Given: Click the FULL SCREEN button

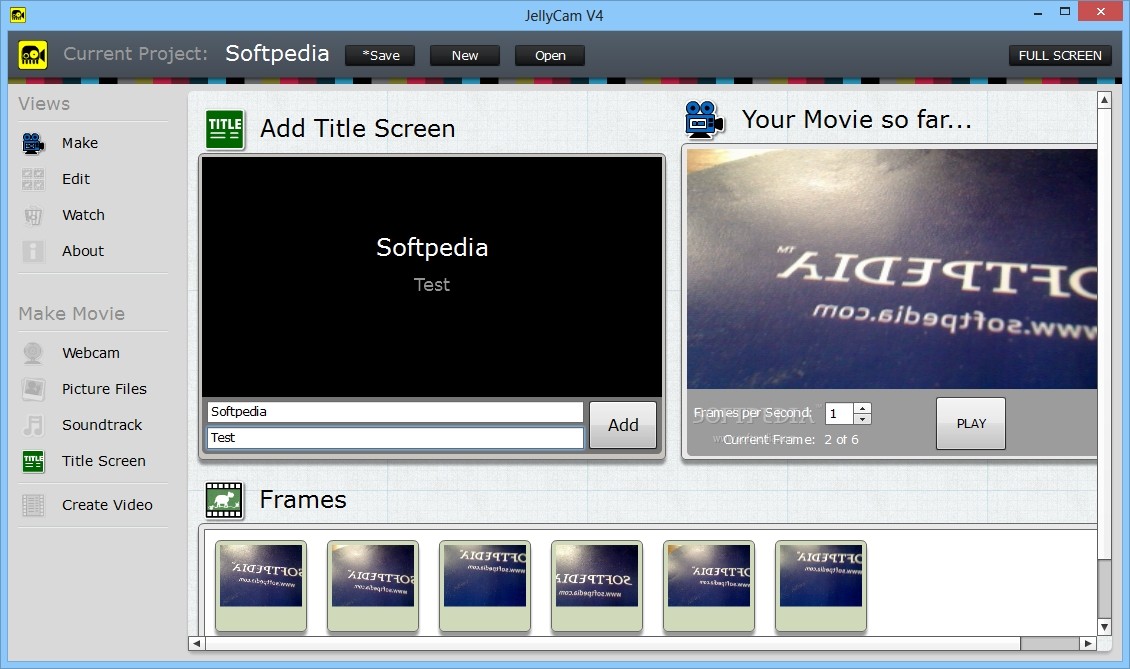Looking at the screenshot, I should 1060,56.
